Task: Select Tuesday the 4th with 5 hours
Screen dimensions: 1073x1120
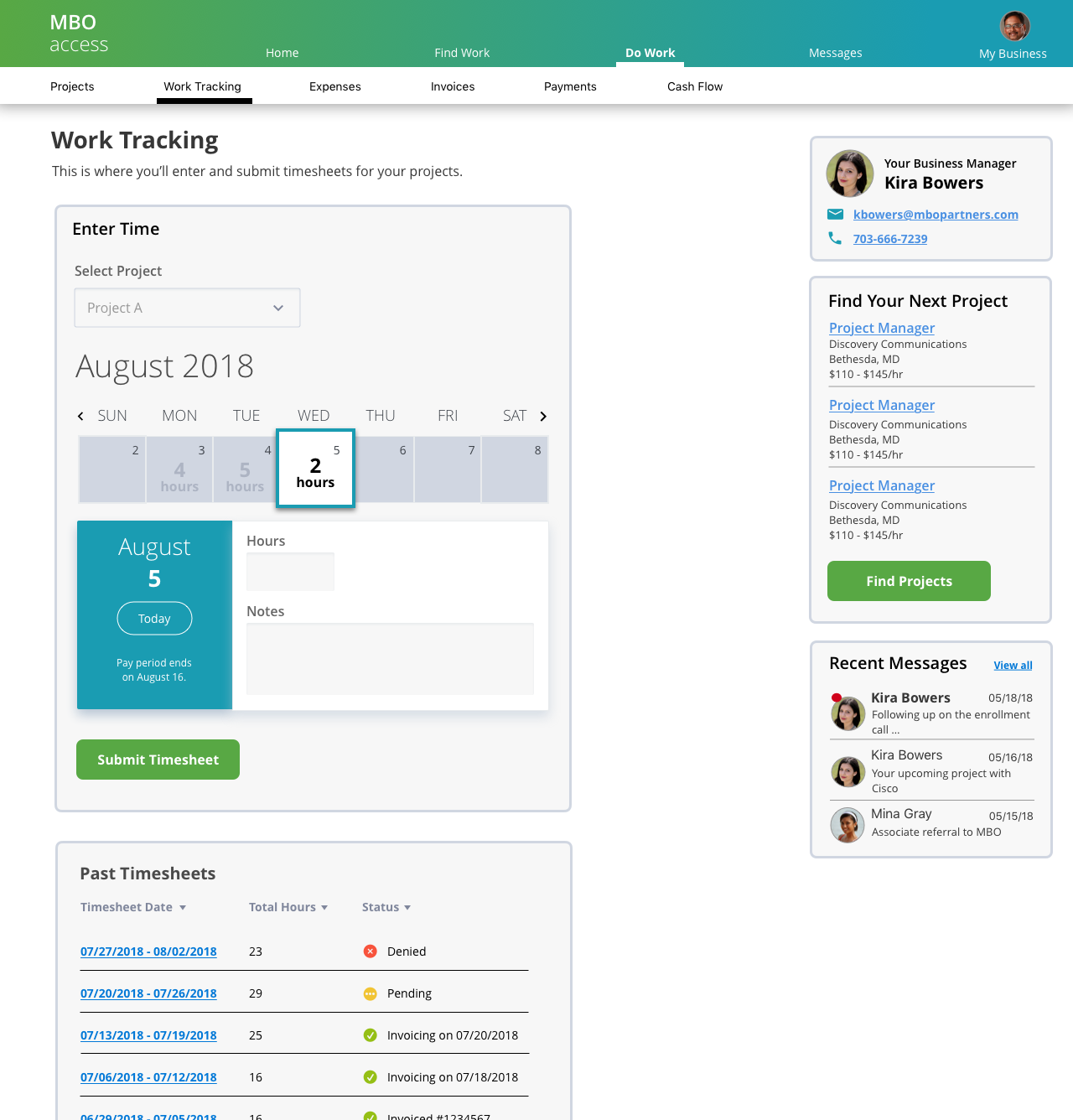Action: [246, 469]
